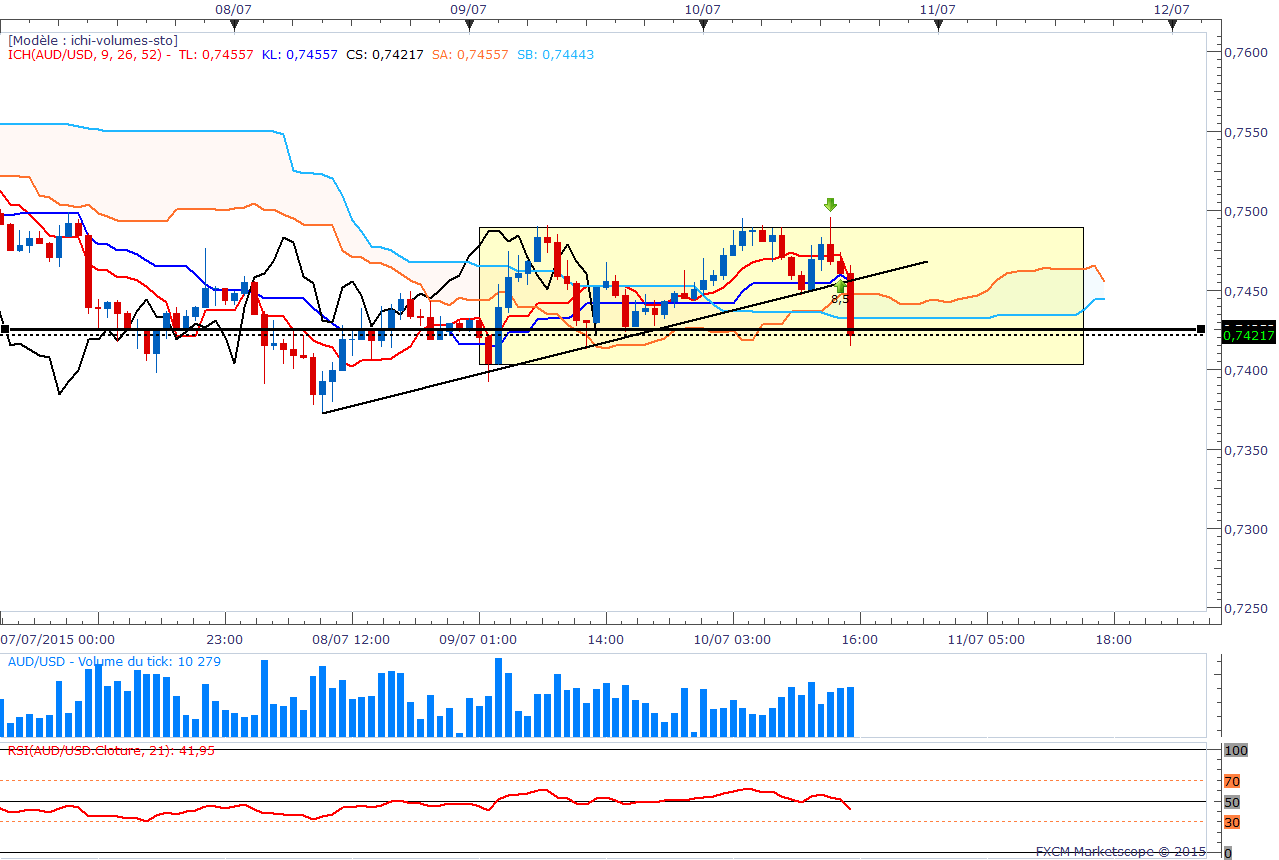1279x860 pixels.
Task: Click the current price tag 0,74217
Action: pos(1247,334)
